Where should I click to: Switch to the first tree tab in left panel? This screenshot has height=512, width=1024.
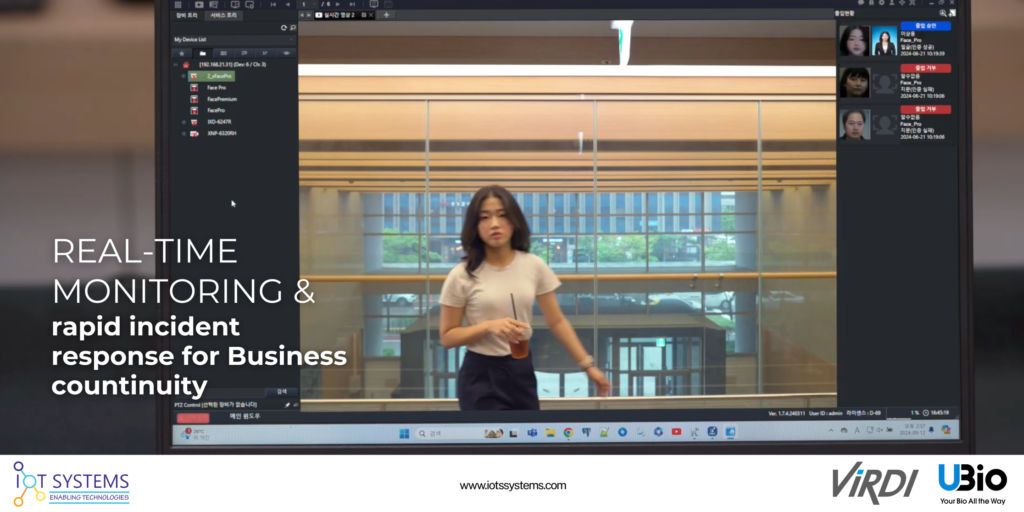187,16
